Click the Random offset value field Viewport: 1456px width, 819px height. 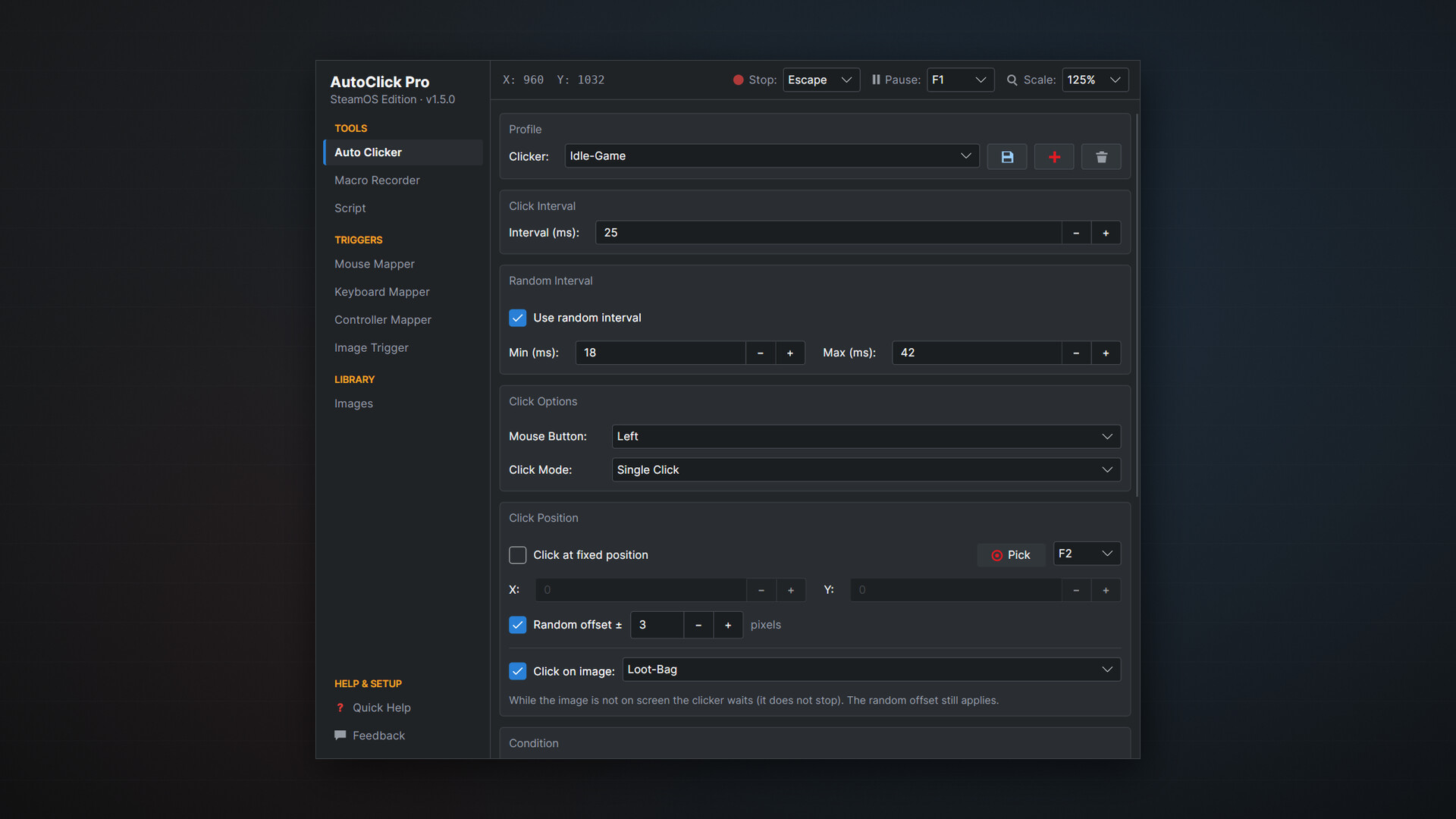657,625
